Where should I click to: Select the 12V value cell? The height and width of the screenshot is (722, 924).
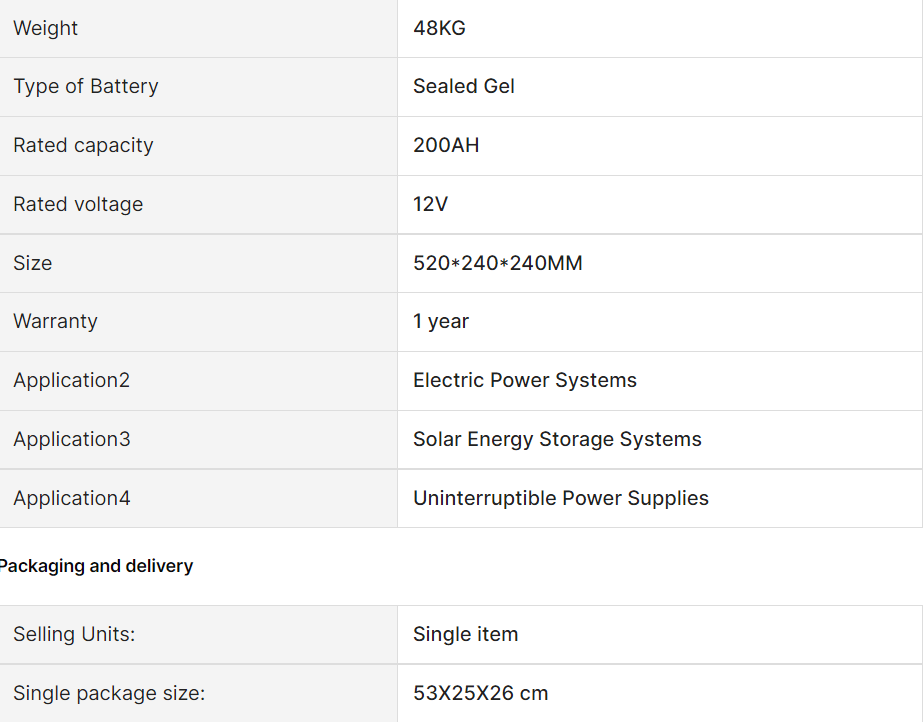click(x=430, y=204)
